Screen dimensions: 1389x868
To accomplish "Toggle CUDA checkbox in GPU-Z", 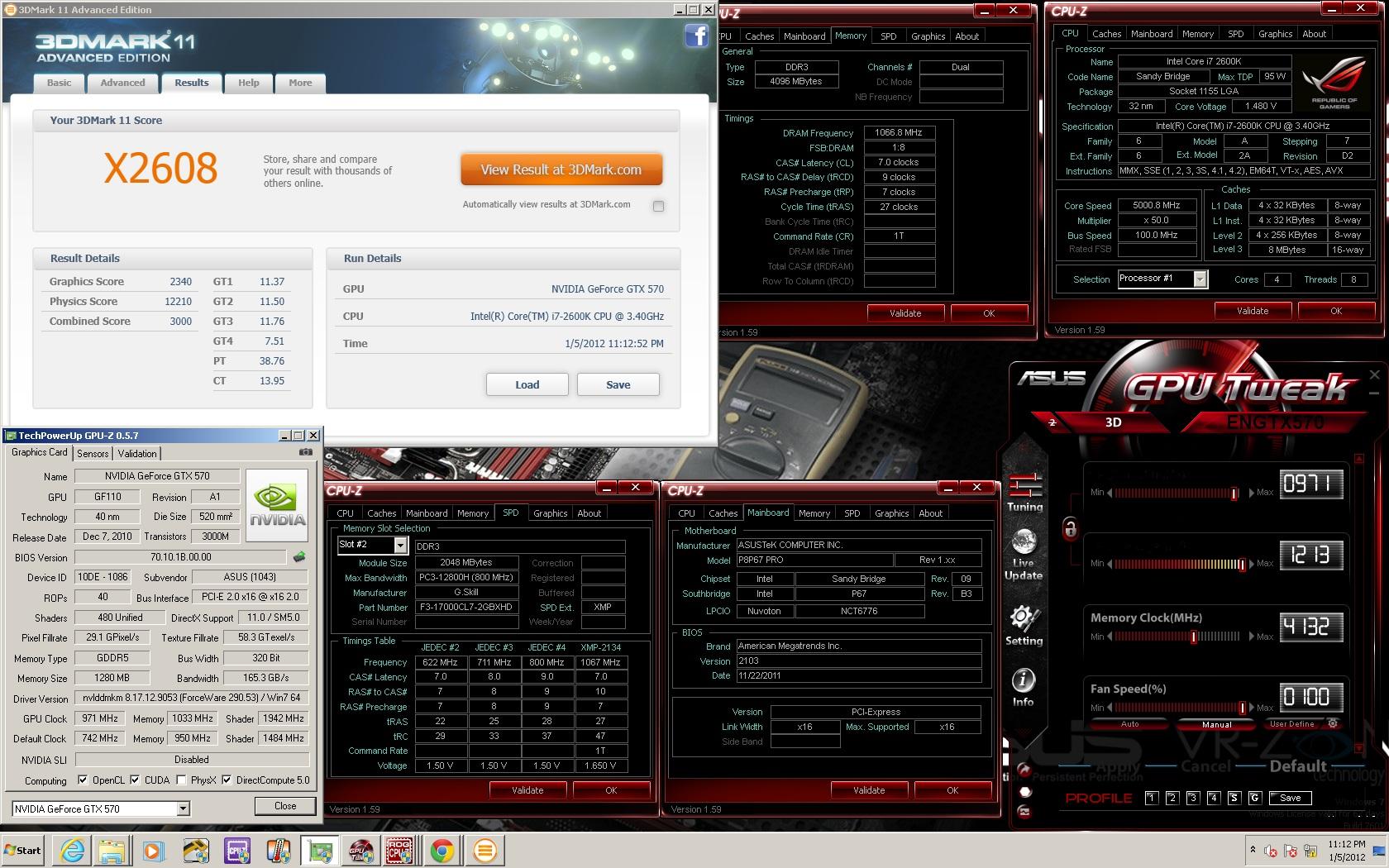I will 135,780.
